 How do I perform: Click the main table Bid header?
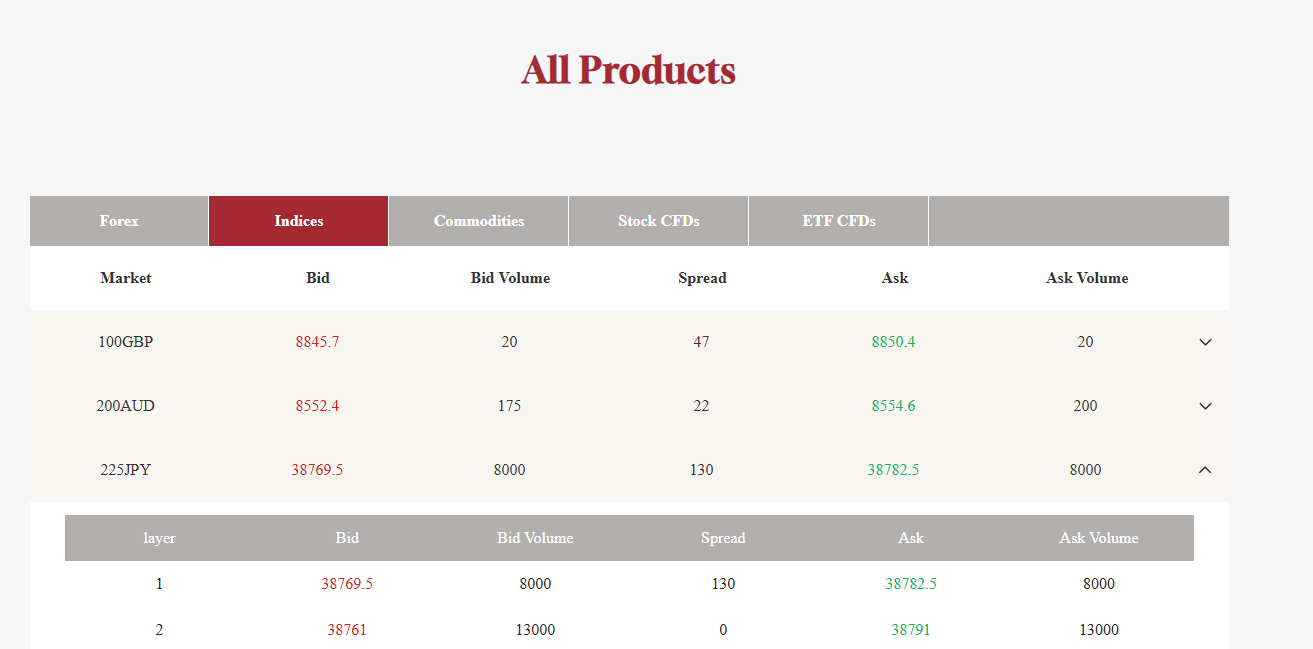coord(318,278)
